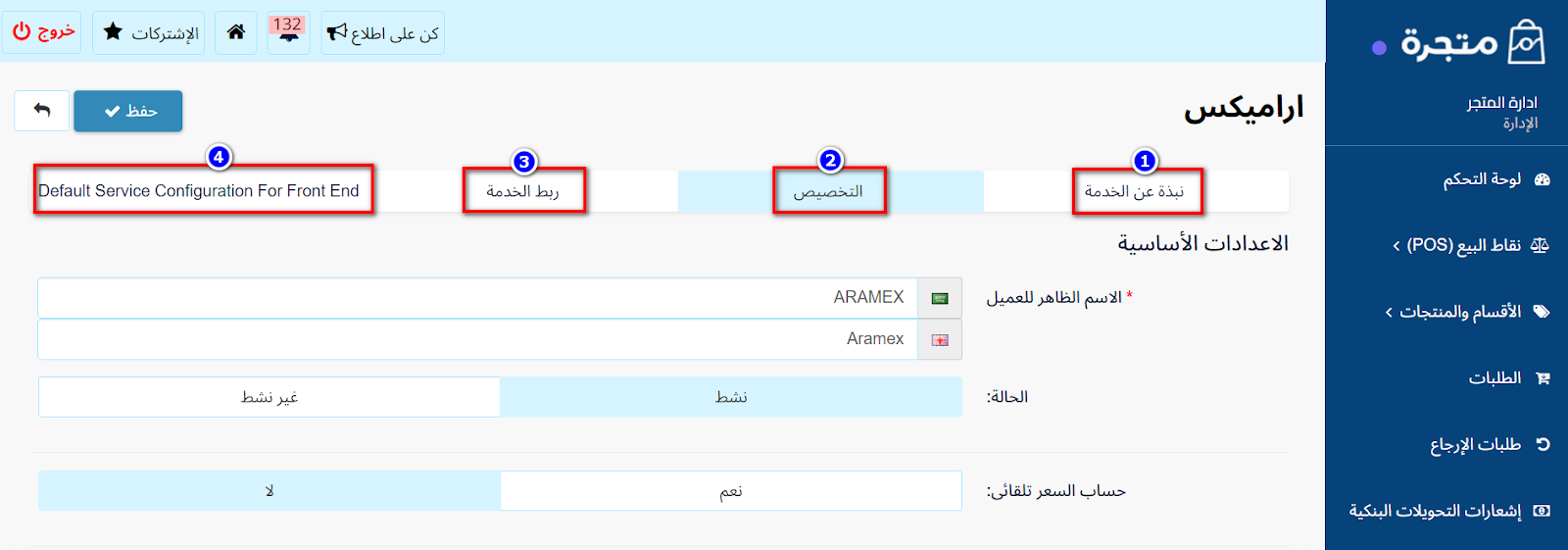Click the Arabic display name field ARAMEX

coord(477,298)
